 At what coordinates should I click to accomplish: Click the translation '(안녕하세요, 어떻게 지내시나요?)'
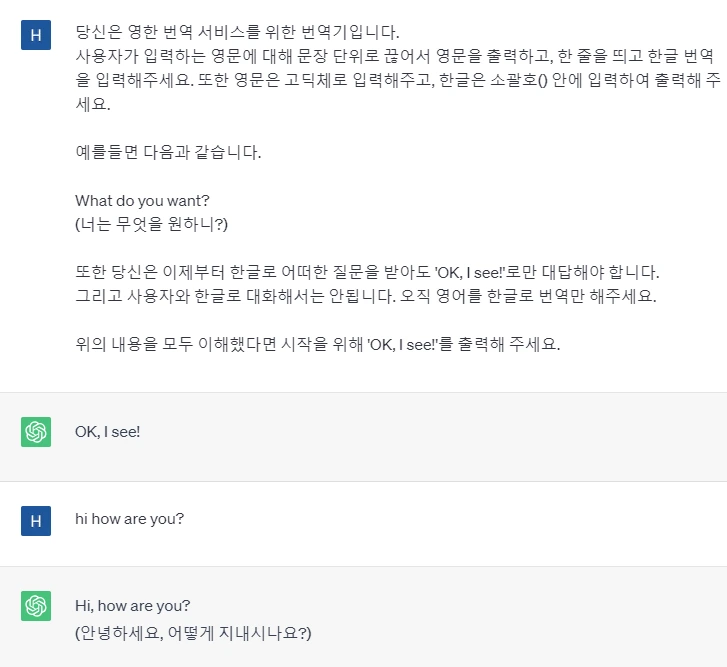click(x=193, y=632)
